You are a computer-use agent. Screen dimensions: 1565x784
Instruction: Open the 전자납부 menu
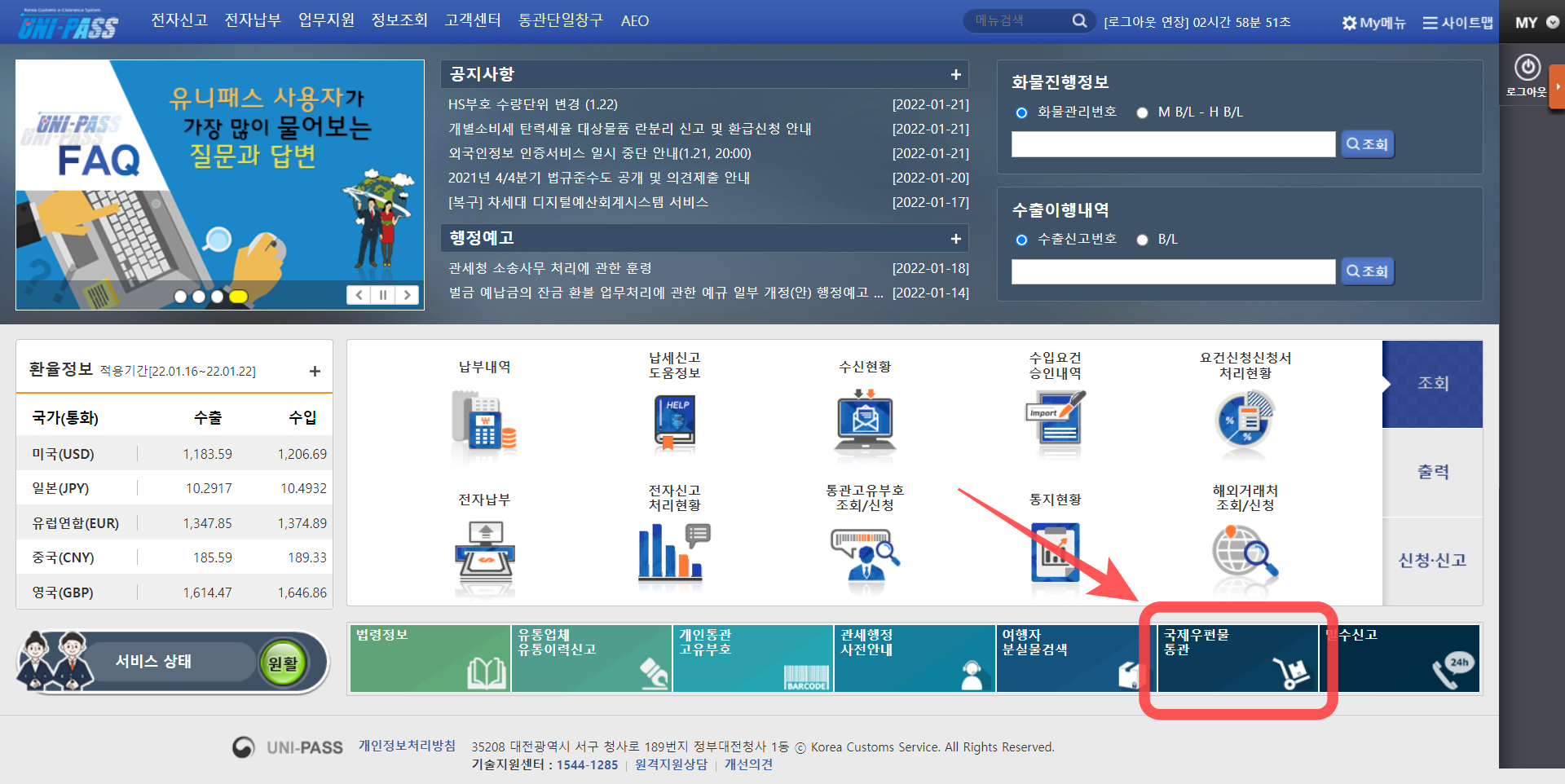253,20
